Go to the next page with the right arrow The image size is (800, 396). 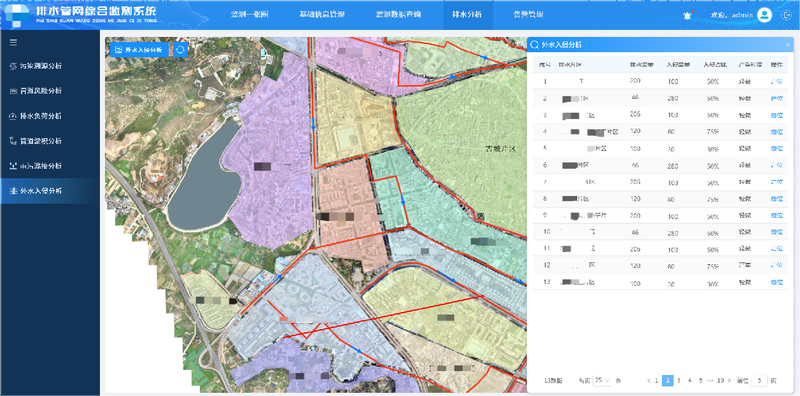730,380
